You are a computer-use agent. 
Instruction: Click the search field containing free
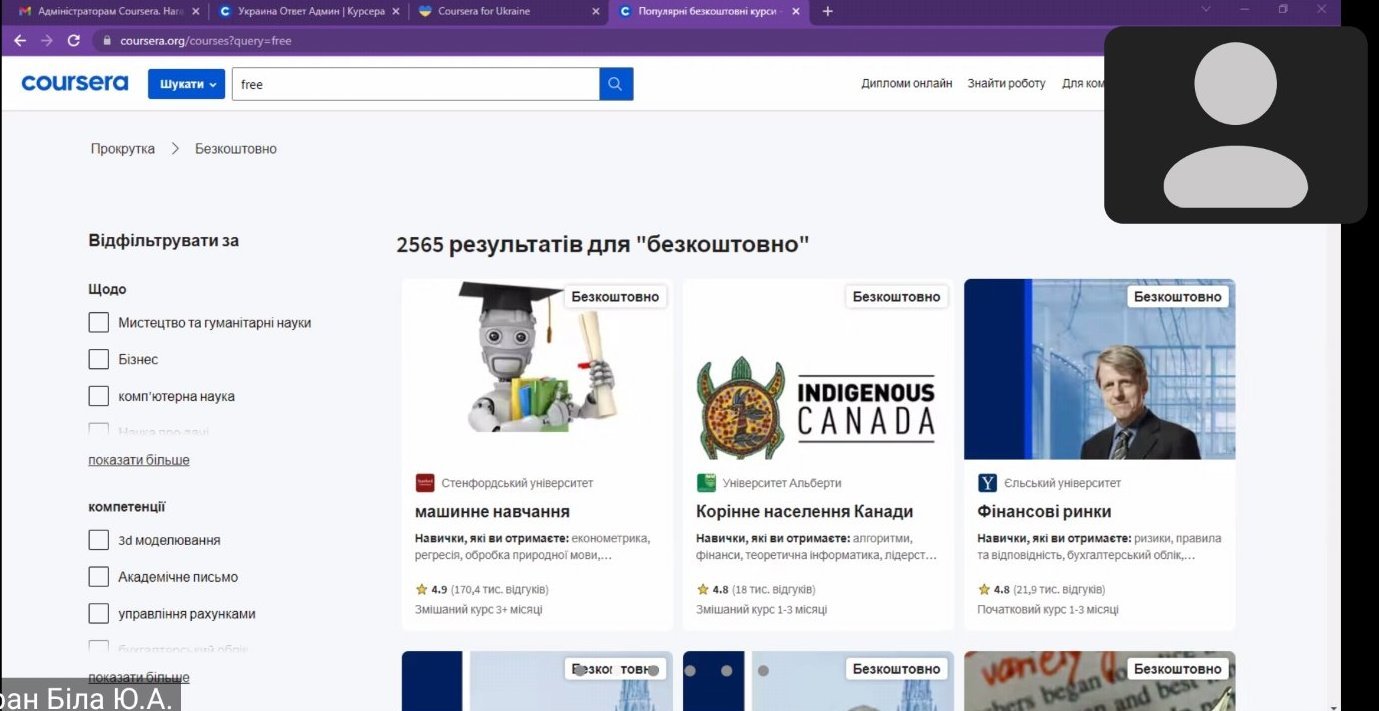click(416, 84)
